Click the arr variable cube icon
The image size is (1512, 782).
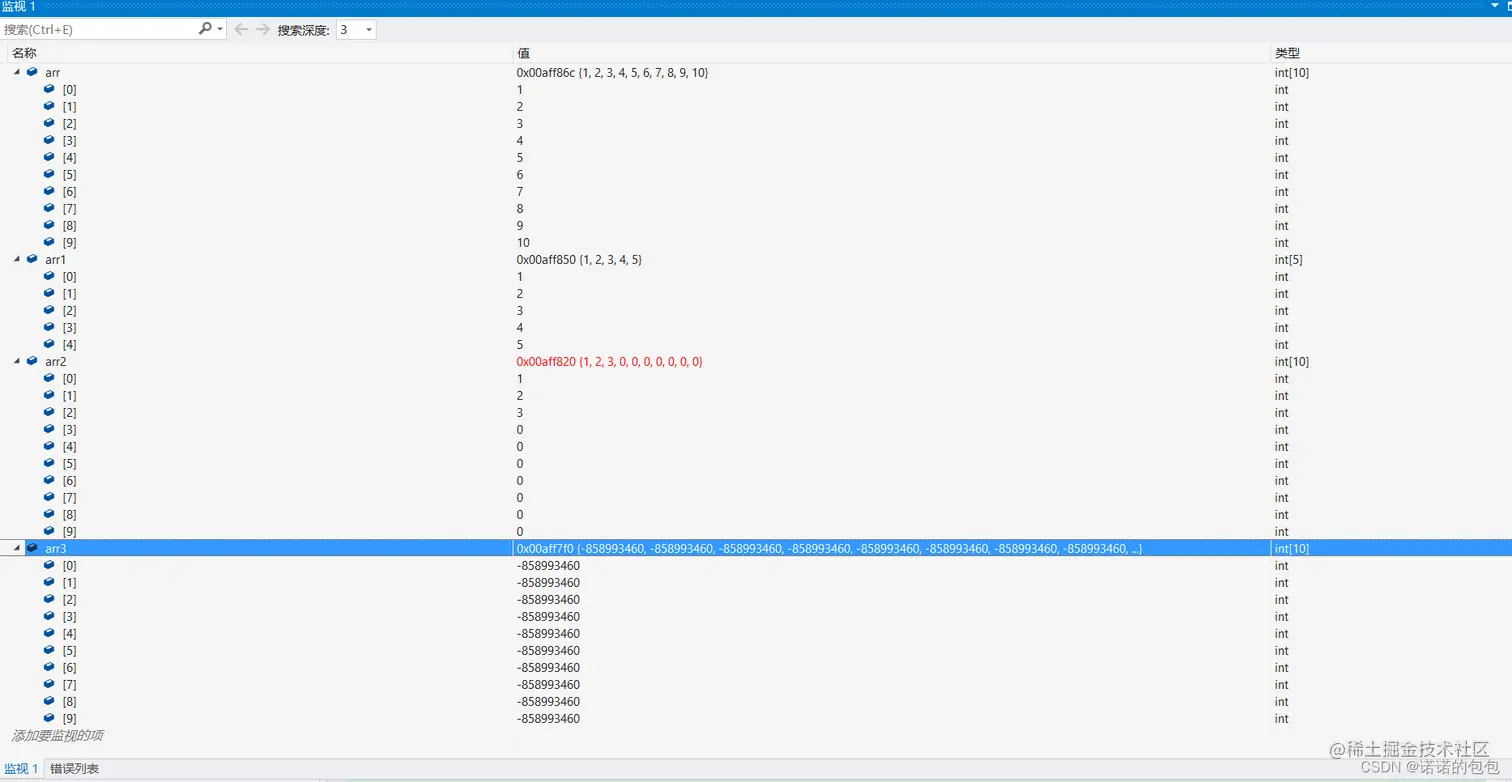pos(32,73)
